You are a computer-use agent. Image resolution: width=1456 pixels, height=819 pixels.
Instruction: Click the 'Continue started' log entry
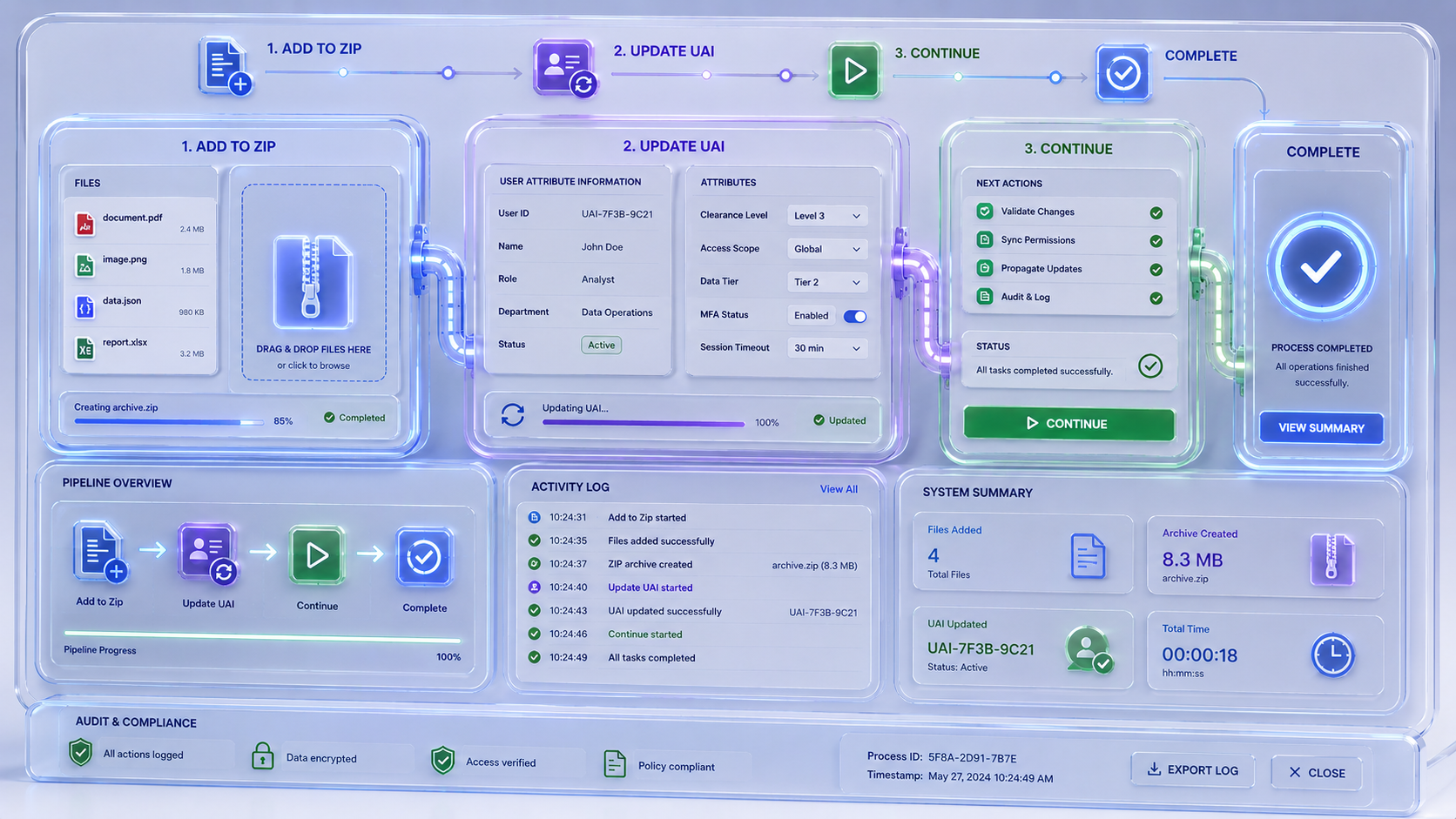click(645, 634)
